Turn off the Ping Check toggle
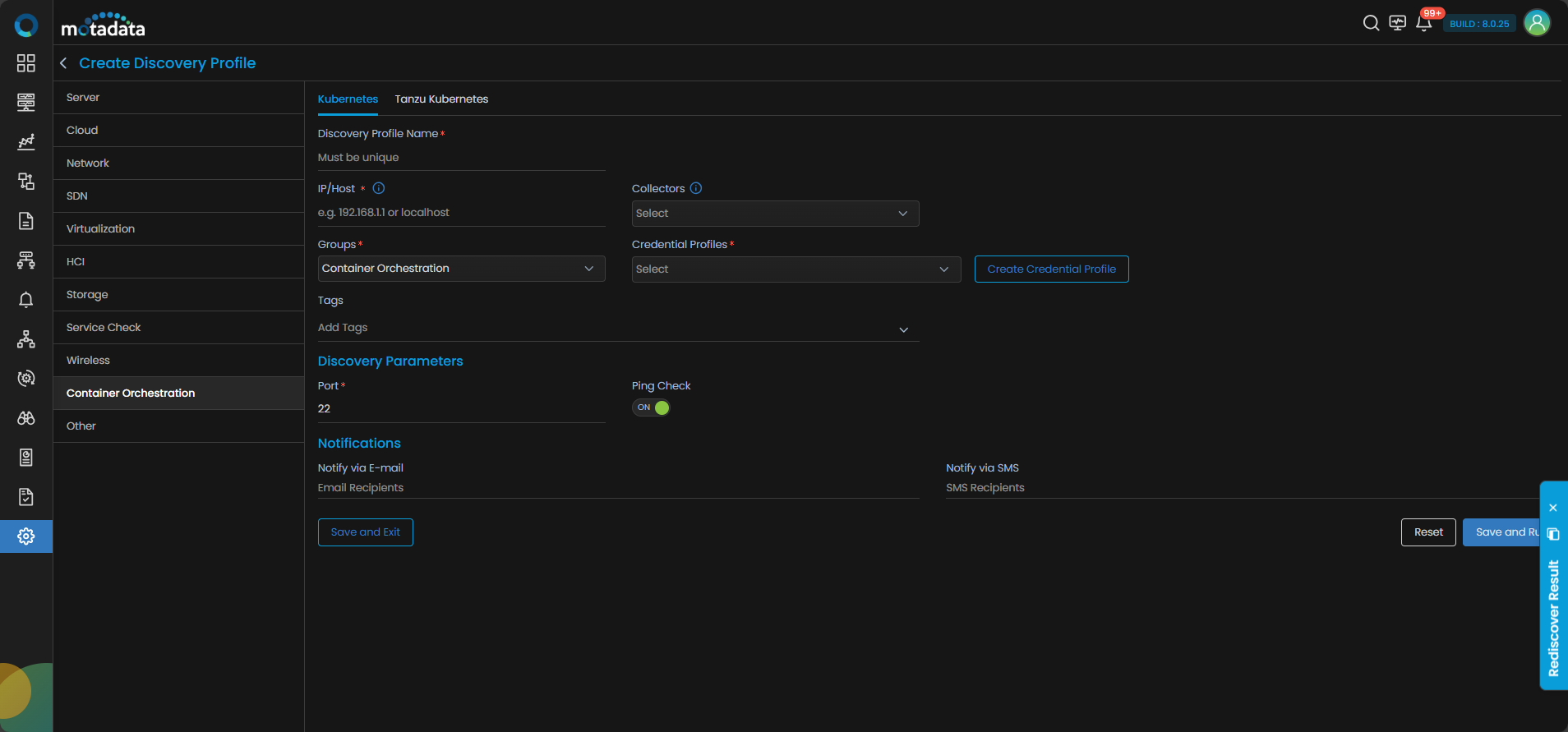This screenshot has width=1568, height=732. point(651,407)
